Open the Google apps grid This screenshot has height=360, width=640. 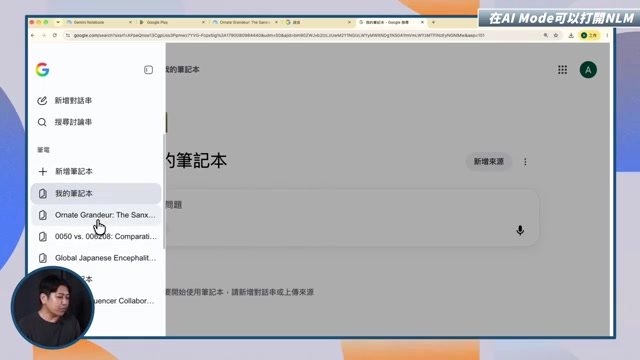(x=562, y=70)
